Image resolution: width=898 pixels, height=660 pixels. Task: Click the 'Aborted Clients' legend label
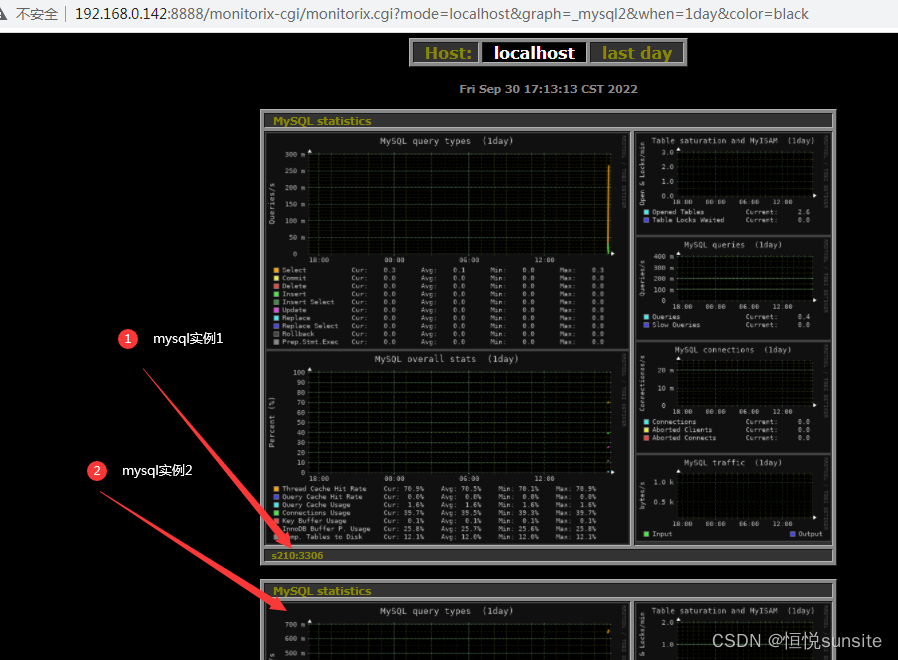click(x=682, y=430)
